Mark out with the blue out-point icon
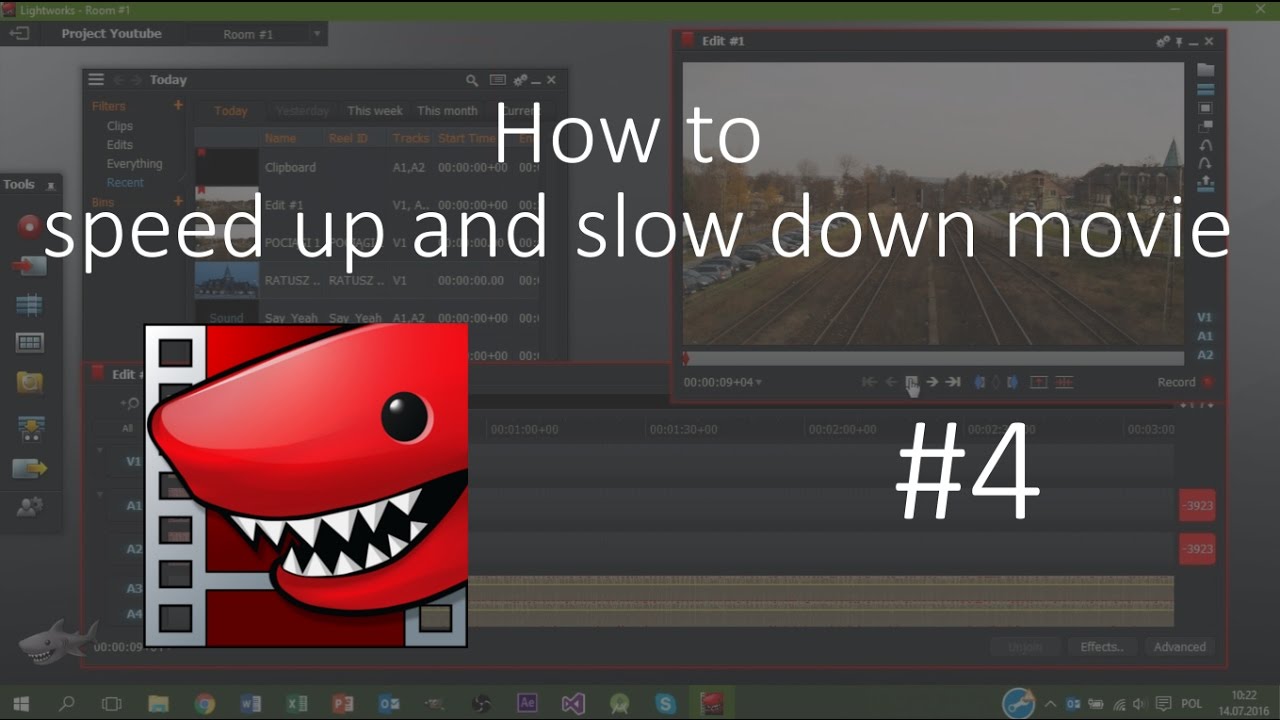This screenshot has height=720, width=1280. coord(1012,382)
